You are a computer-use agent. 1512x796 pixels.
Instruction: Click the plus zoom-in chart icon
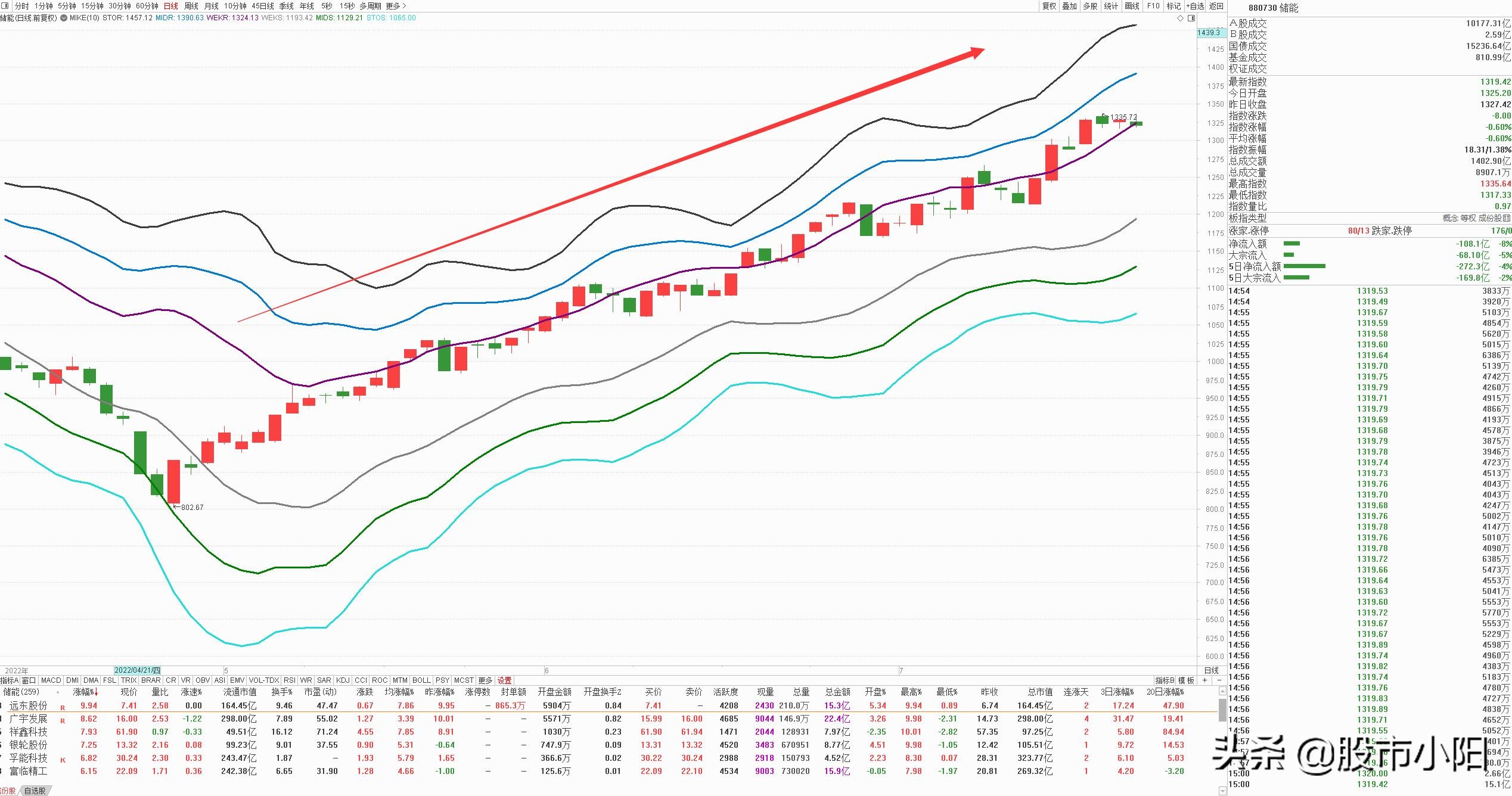click(1204, 680)
